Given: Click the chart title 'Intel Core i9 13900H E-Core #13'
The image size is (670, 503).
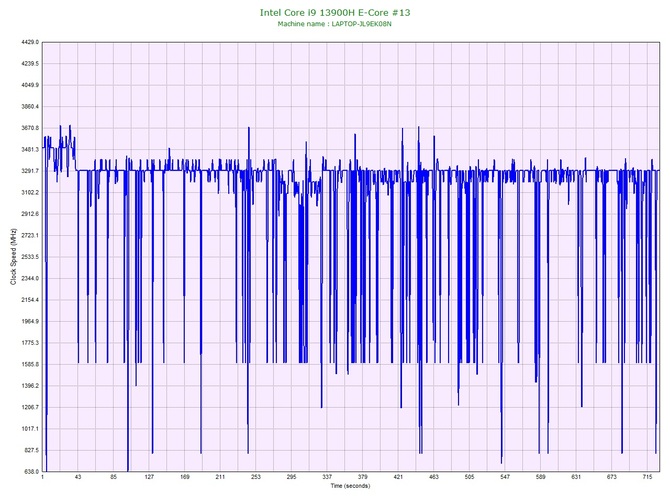Looking at the screenshot, I should 335,12.
